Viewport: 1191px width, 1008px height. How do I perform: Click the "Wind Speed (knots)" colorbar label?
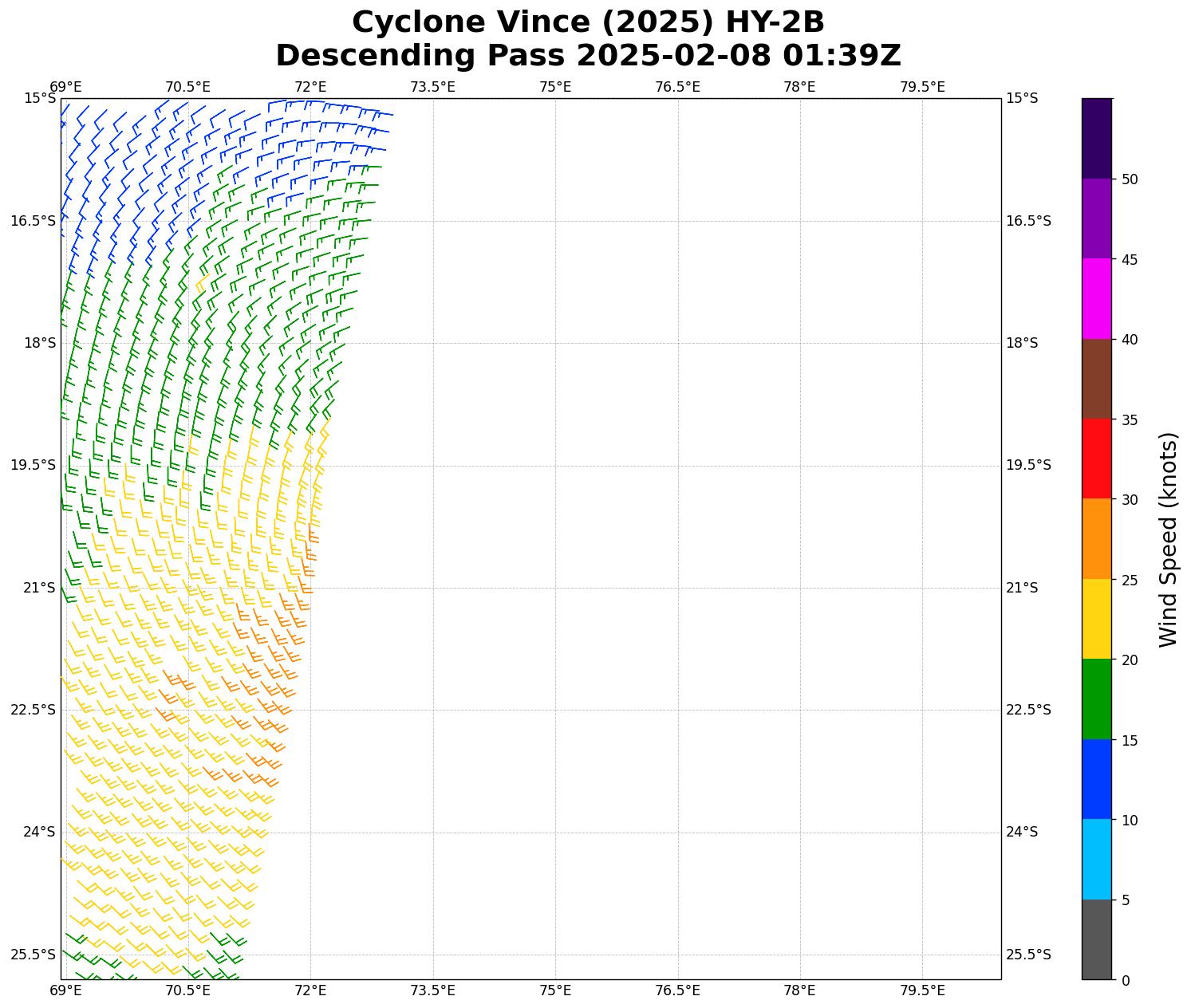click(1168, 539)
